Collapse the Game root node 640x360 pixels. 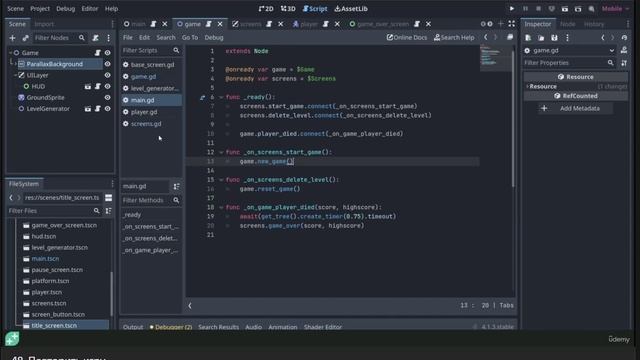click(x=11, y=53)
